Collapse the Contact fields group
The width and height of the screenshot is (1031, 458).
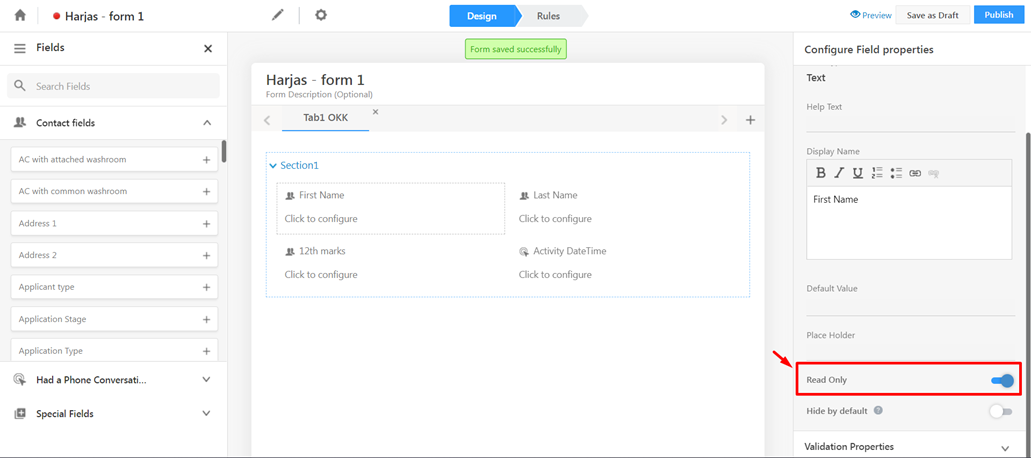click(207, 123)
